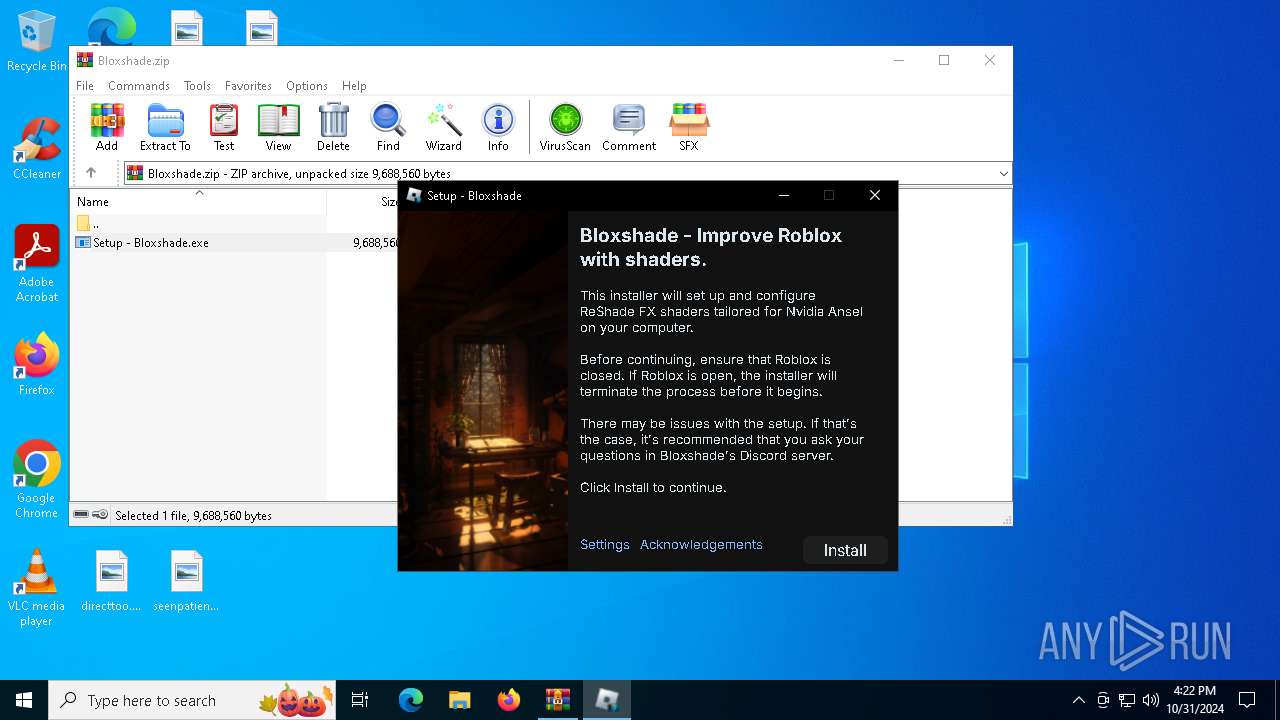Open the taskbar clock and date

click(x=1195, y=700)
